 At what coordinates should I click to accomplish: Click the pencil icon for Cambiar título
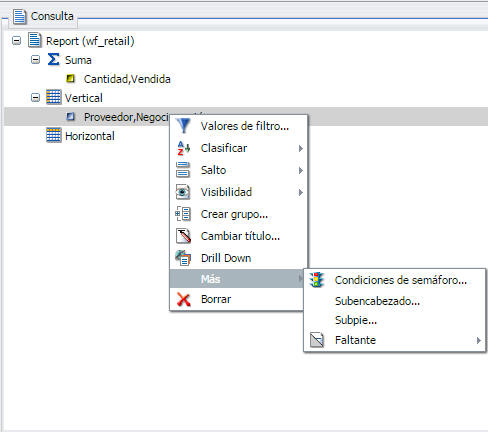(183, 236)
